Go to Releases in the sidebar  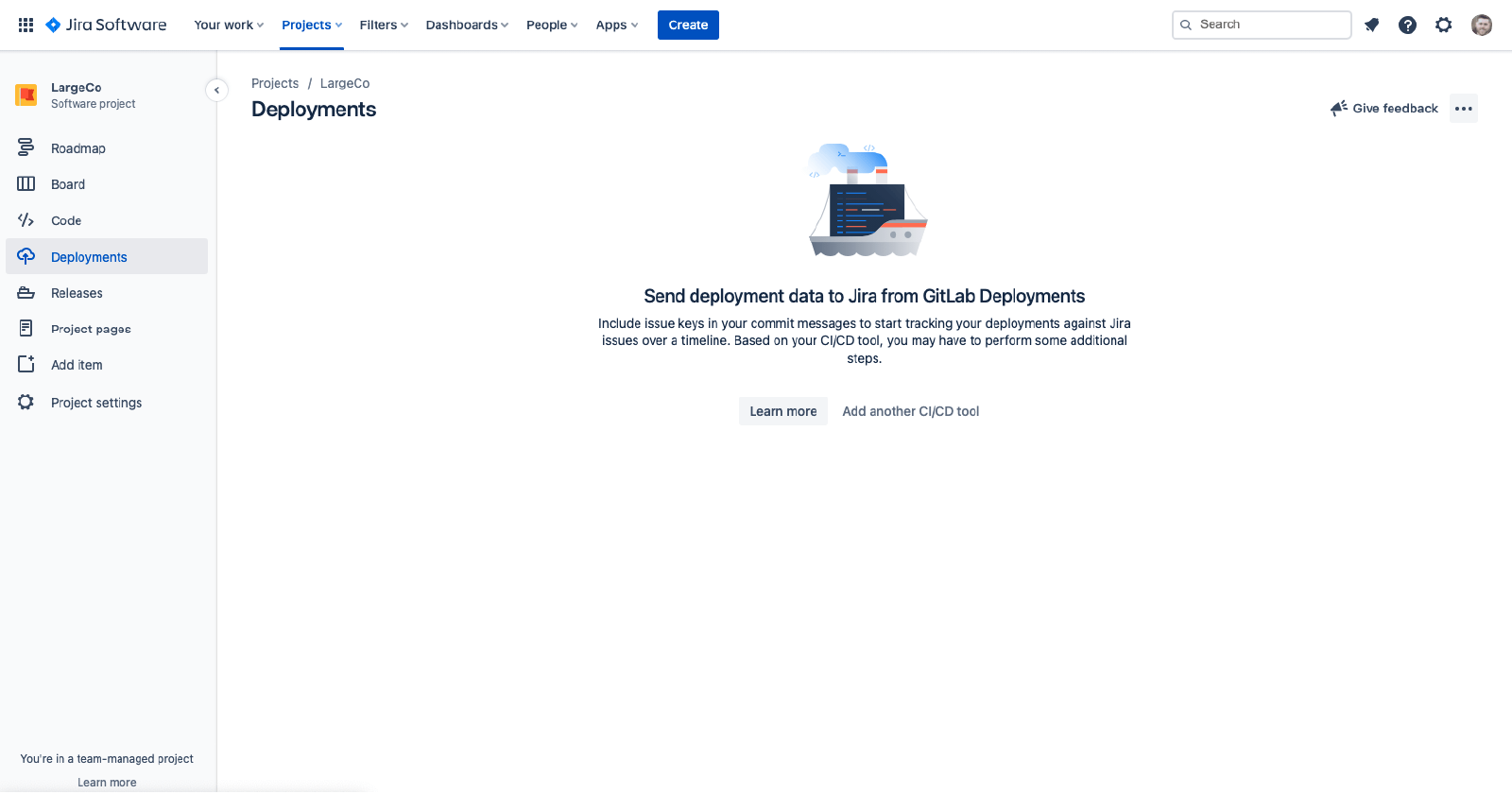[x=77, y=293]
